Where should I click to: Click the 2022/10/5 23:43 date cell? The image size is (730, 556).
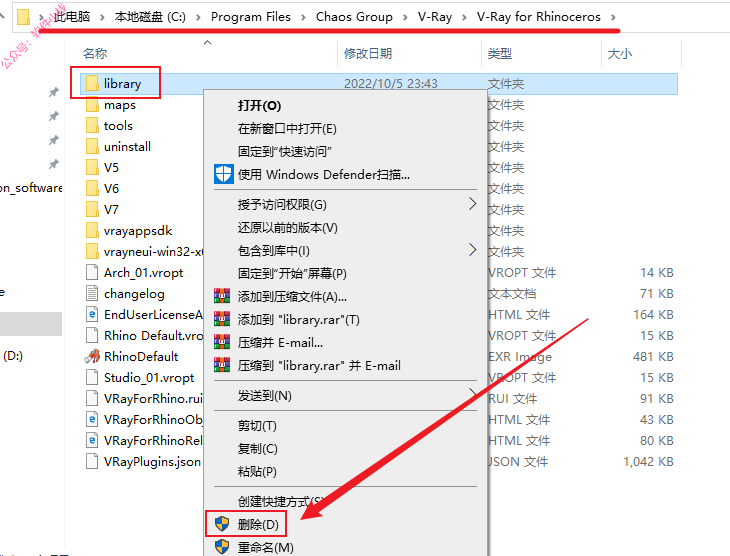391,83
